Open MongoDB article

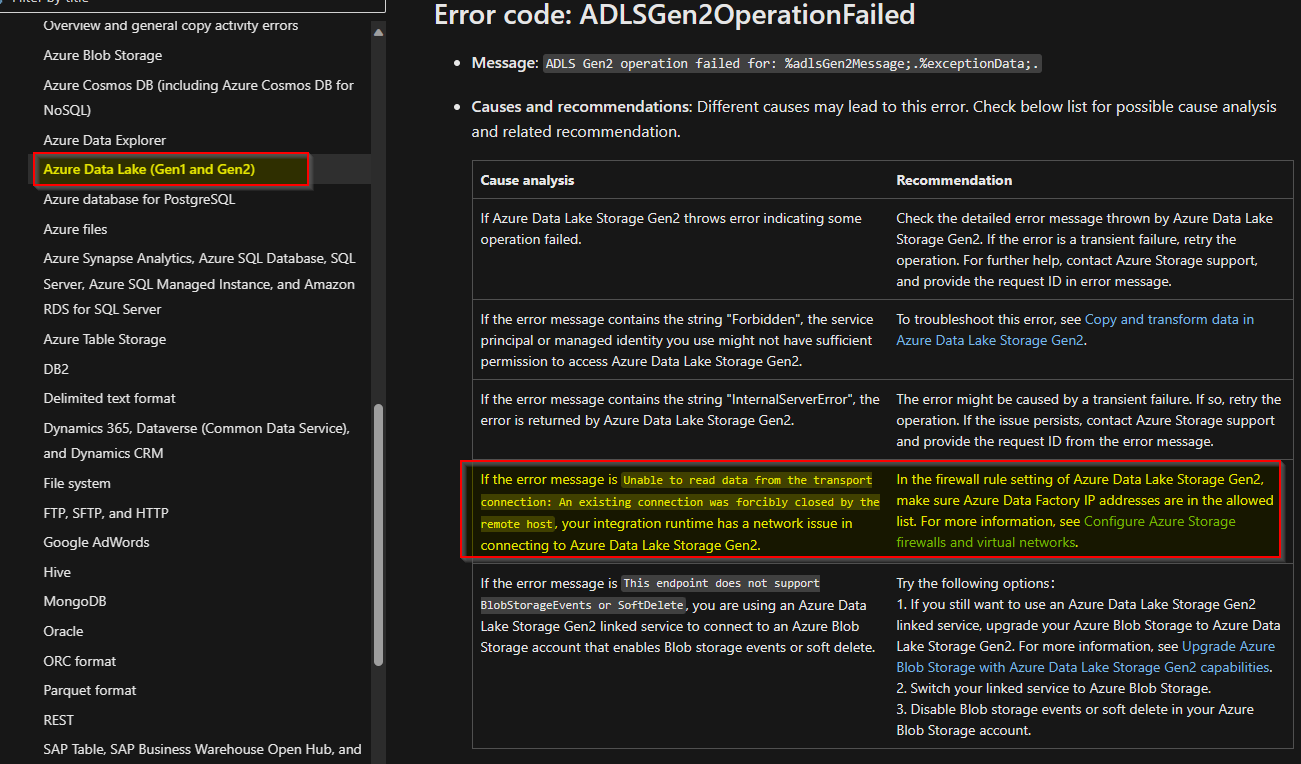coord(74,601)
